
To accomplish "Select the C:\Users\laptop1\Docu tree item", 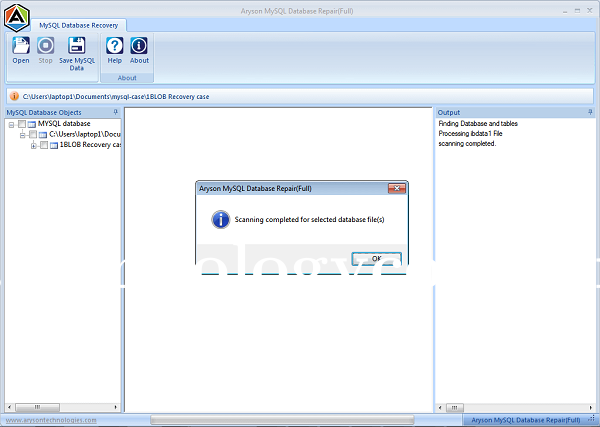I will click(85, 134).
